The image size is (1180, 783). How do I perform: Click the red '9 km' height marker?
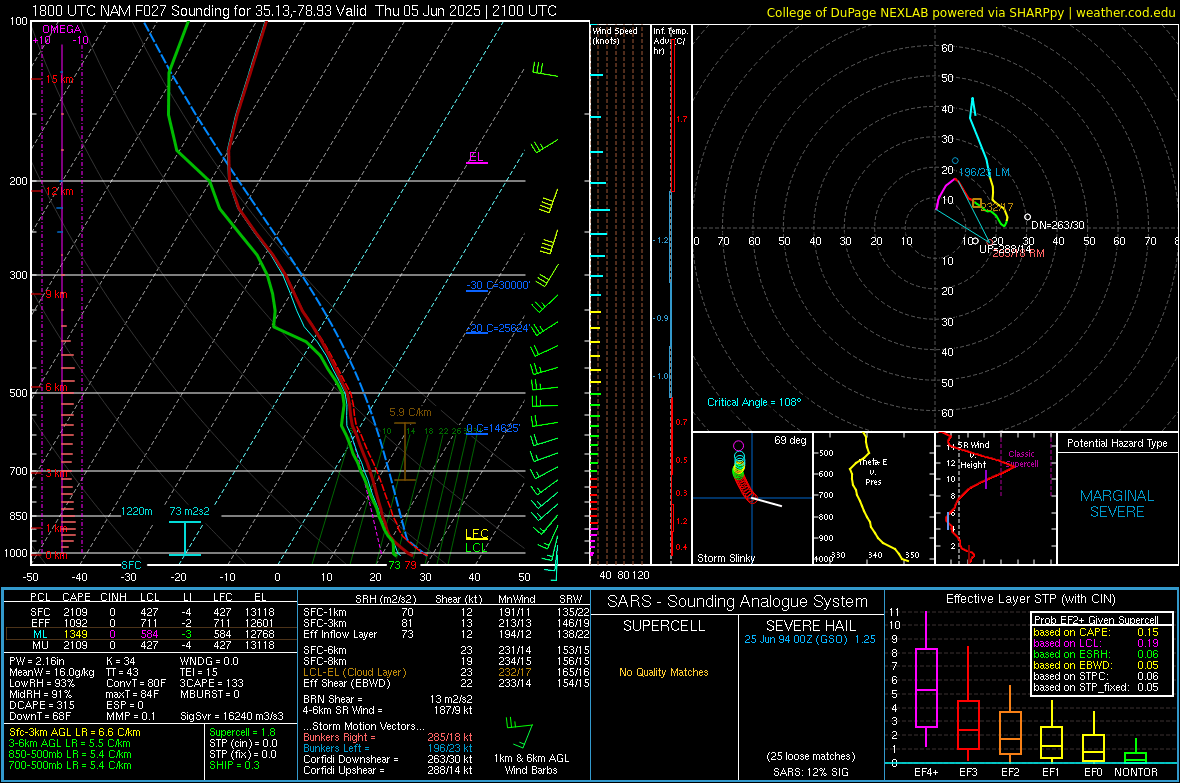click(56, 294)
